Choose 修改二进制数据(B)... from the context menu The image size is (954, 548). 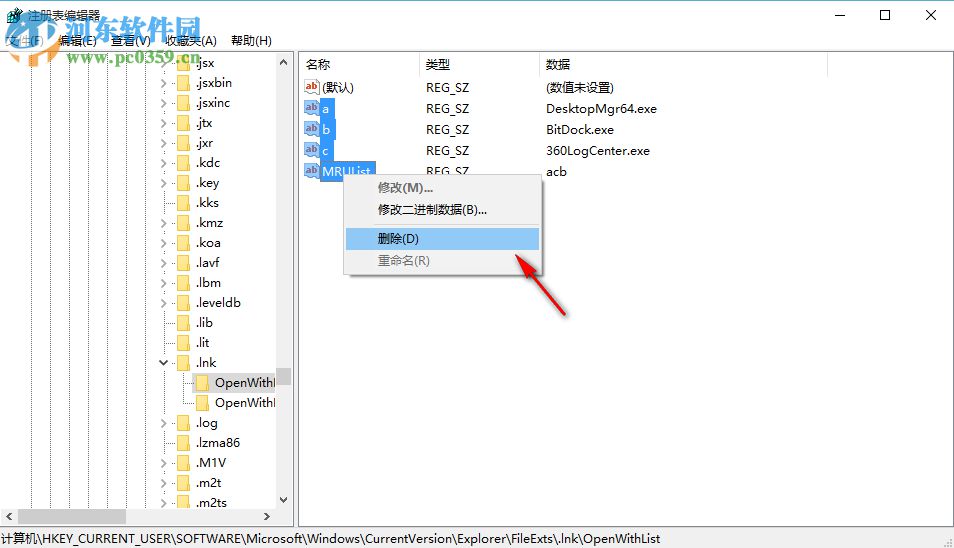pyautogui.click(x=442, y=210)
